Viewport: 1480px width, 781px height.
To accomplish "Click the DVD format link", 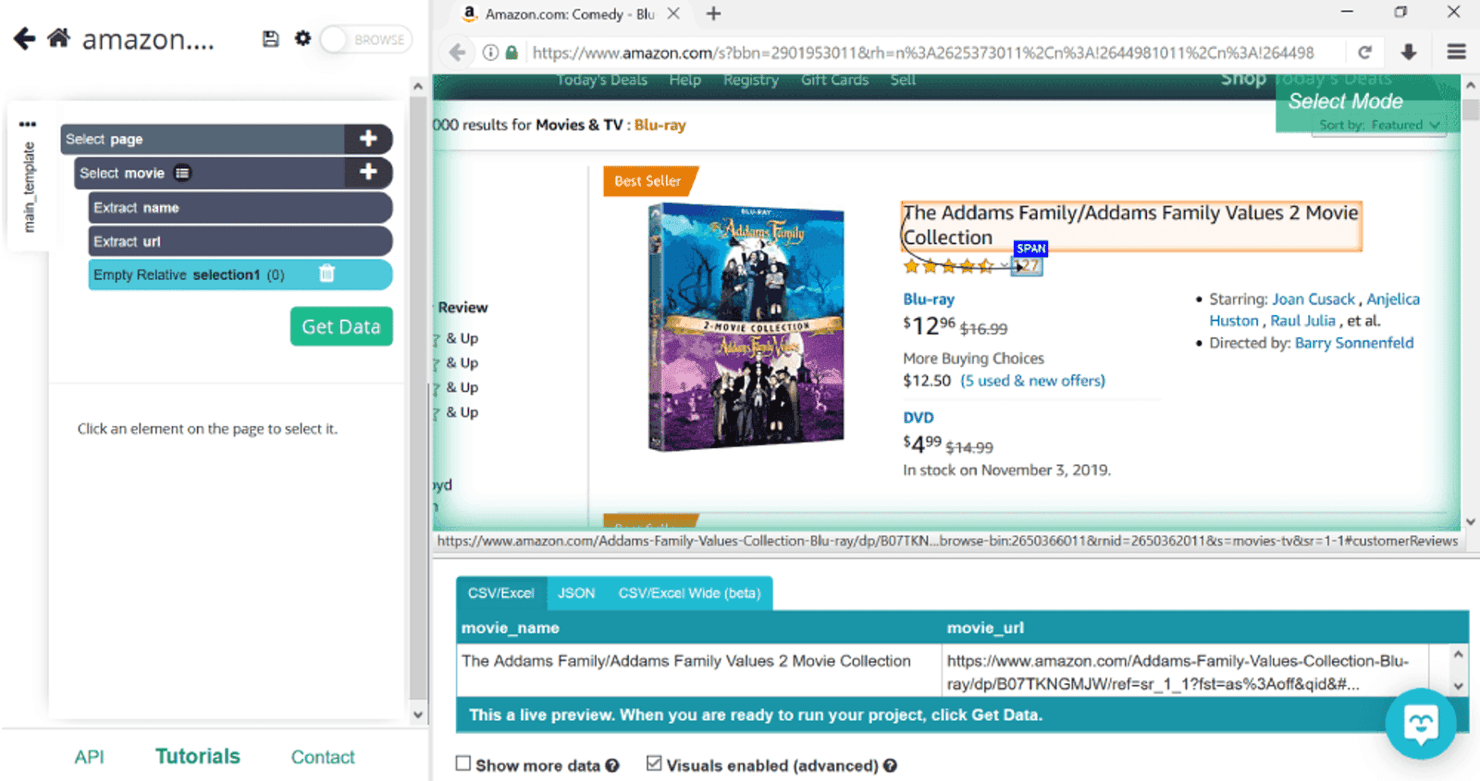I will (x=919, y=418).
